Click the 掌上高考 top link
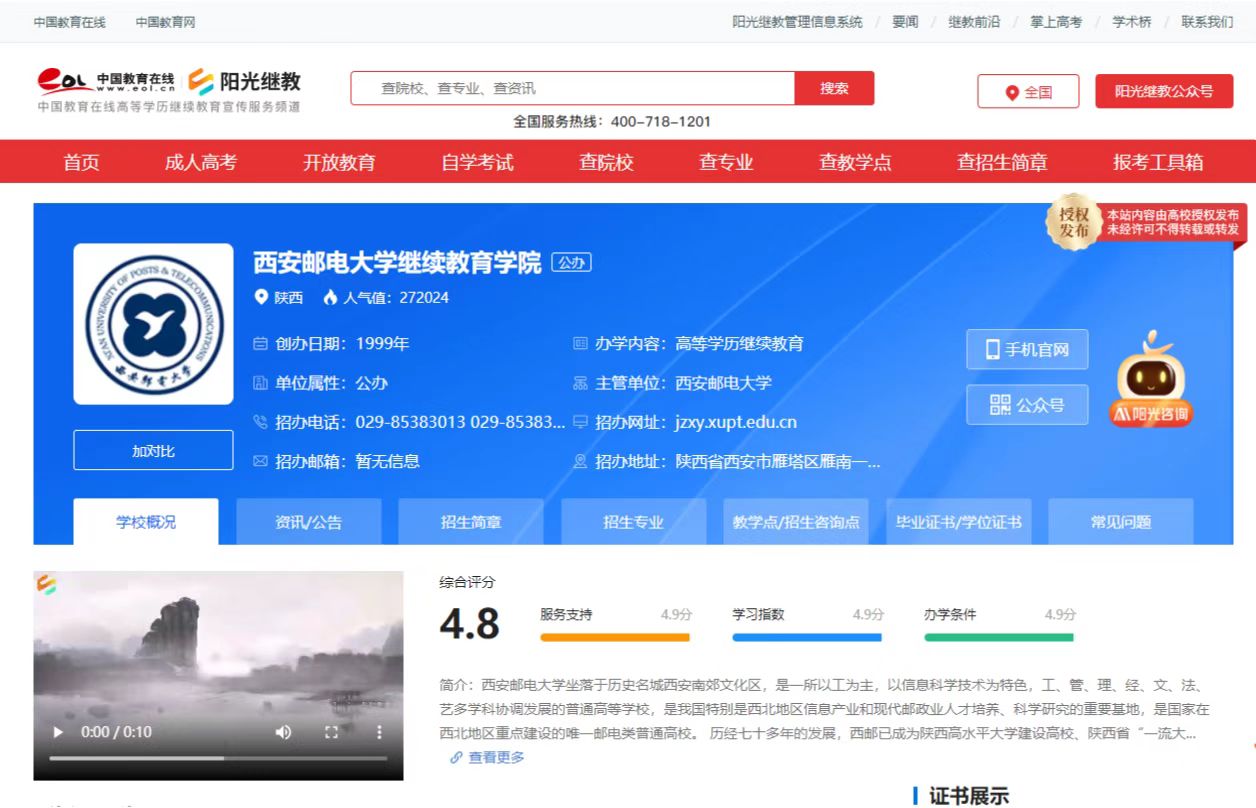Viewport: 1256px width, 808px height. tap(1056, 22)
